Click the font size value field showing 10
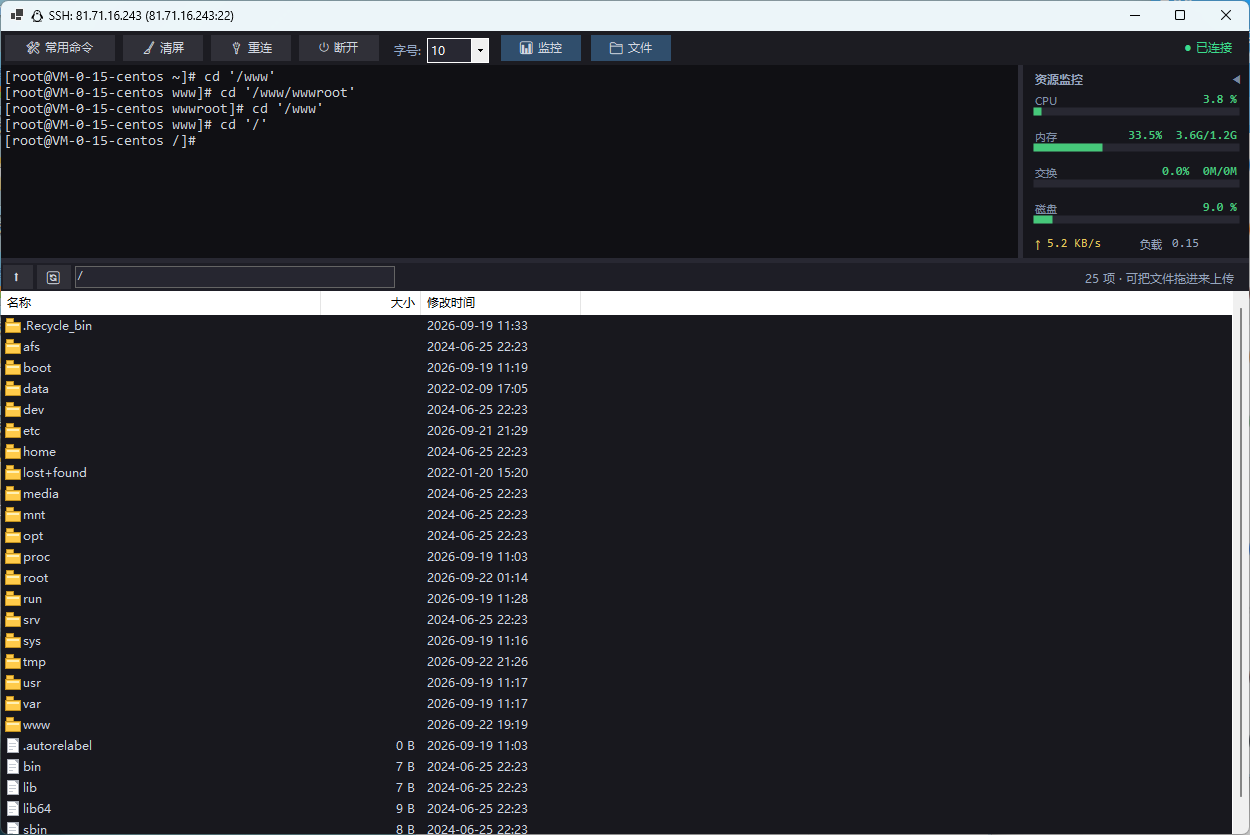1250x835 pixels. [x=449, y=50]
